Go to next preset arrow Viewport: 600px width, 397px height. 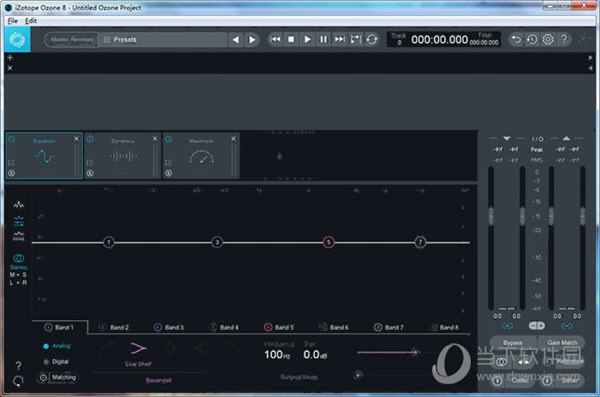[x=252, y=39]
